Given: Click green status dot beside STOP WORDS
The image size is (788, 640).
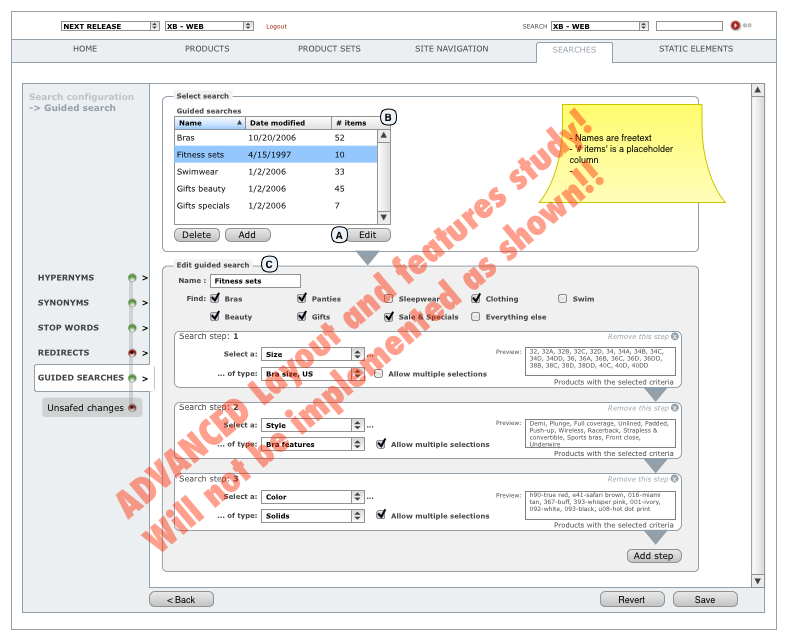Looking at the screenshot, I should 132,328.
